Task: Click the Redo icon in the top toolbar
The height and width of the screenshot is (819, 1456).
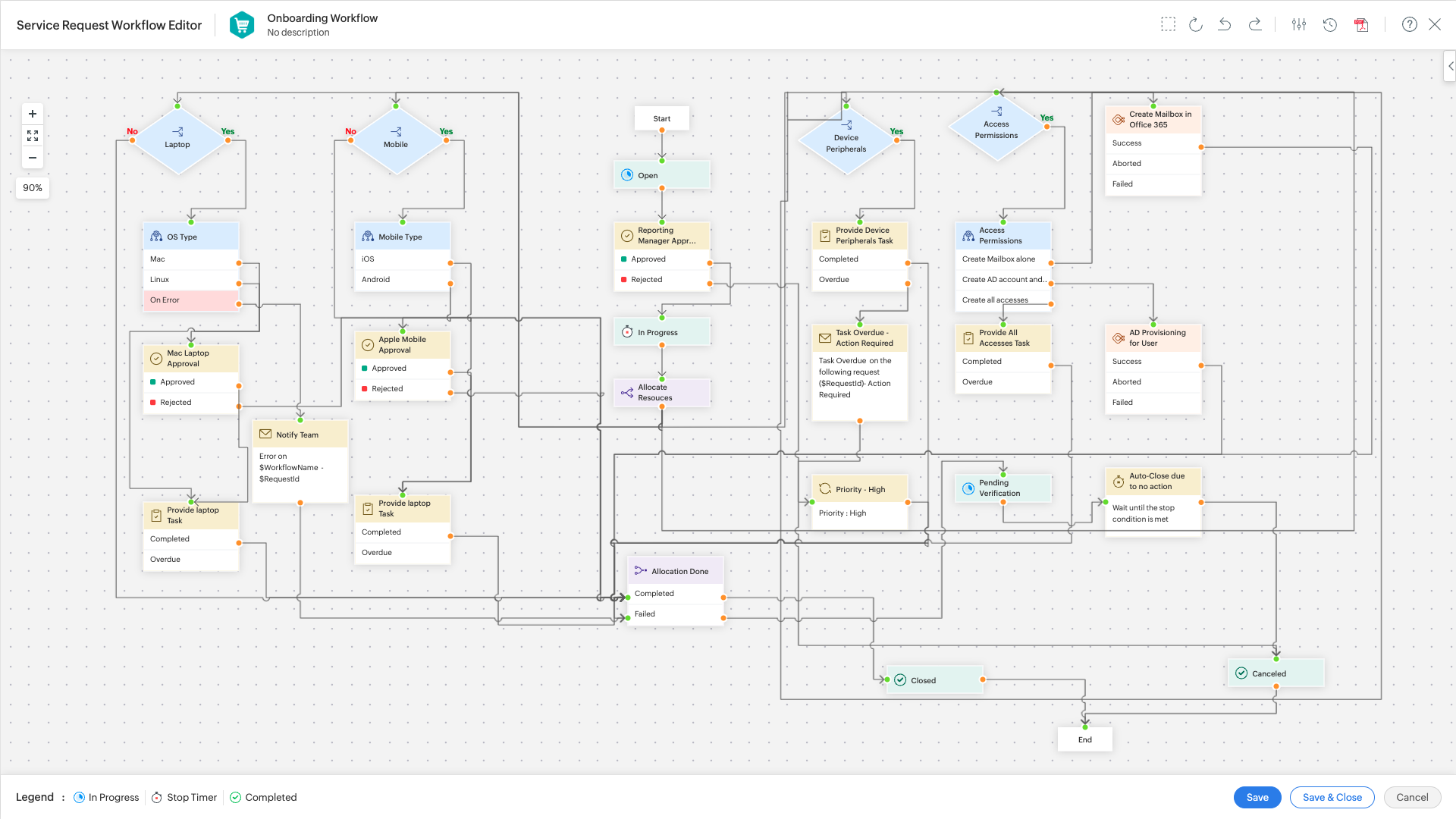Action: click(1256, 24)
